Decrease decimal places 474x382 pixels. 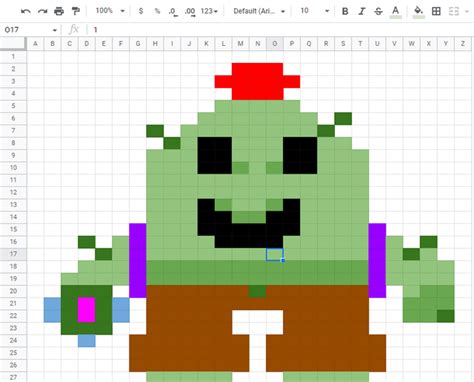(x=173, y=12)
